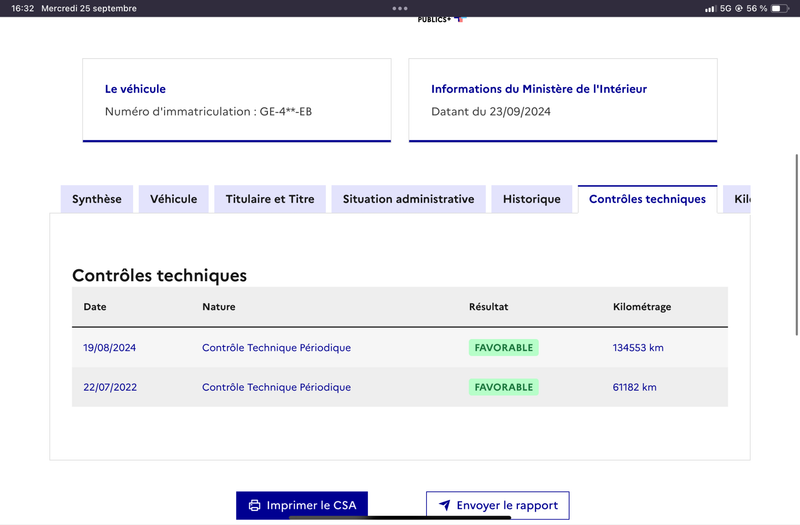The image size is (800, 525).
Task: Select the Contrôles techniques tab
Action: click(x=647, y=199)
